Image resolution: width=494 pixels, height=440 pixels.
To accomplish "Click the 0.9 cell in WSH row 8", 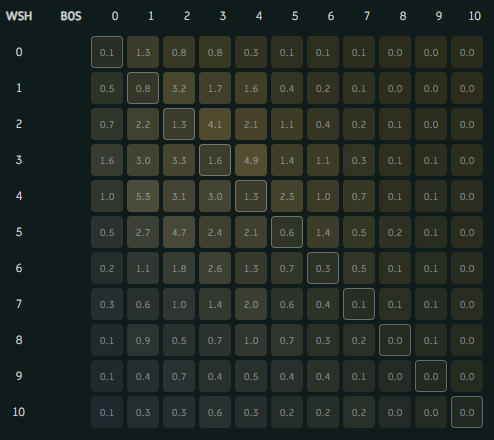I will [x=143, y=340].
